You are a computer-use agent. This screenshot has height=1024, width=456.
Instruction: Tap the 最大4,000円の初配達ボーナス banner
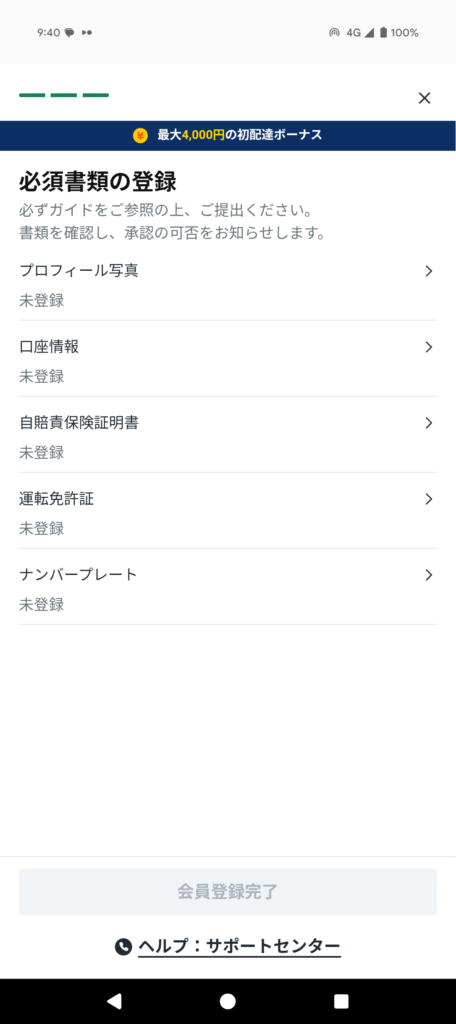228,136
